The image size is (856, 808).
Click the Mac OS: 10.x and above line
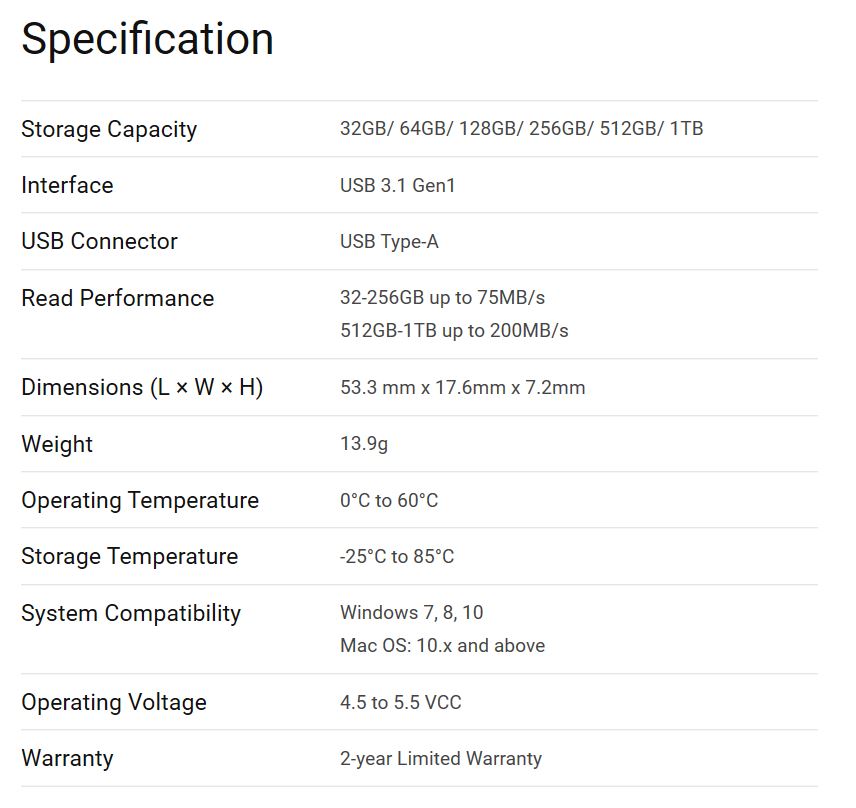tap(442, 645)
